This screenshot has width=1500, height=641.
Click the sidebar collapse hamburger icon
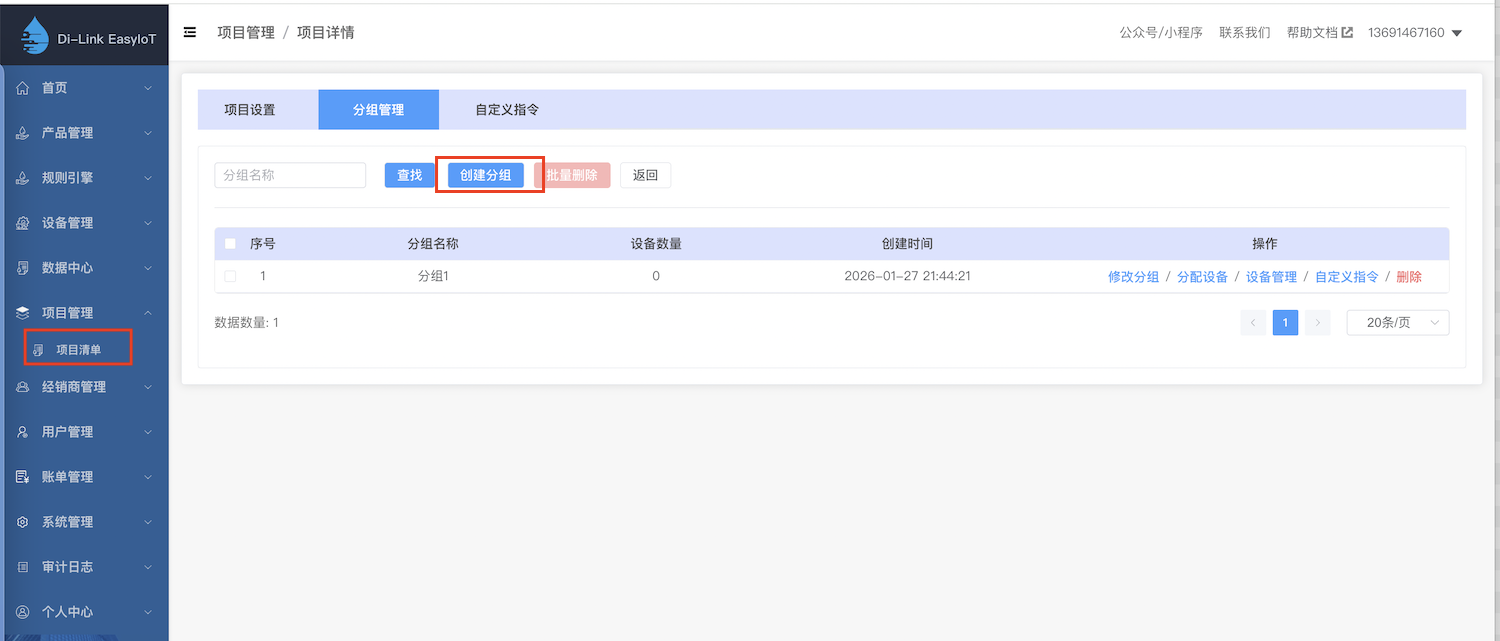pos(190,32)
